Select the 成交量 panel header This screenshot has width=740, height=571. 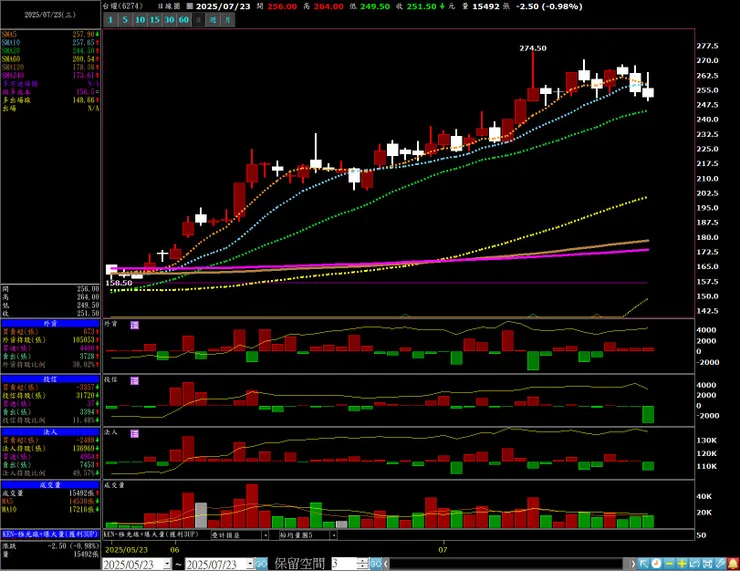(x=50, y=485)
